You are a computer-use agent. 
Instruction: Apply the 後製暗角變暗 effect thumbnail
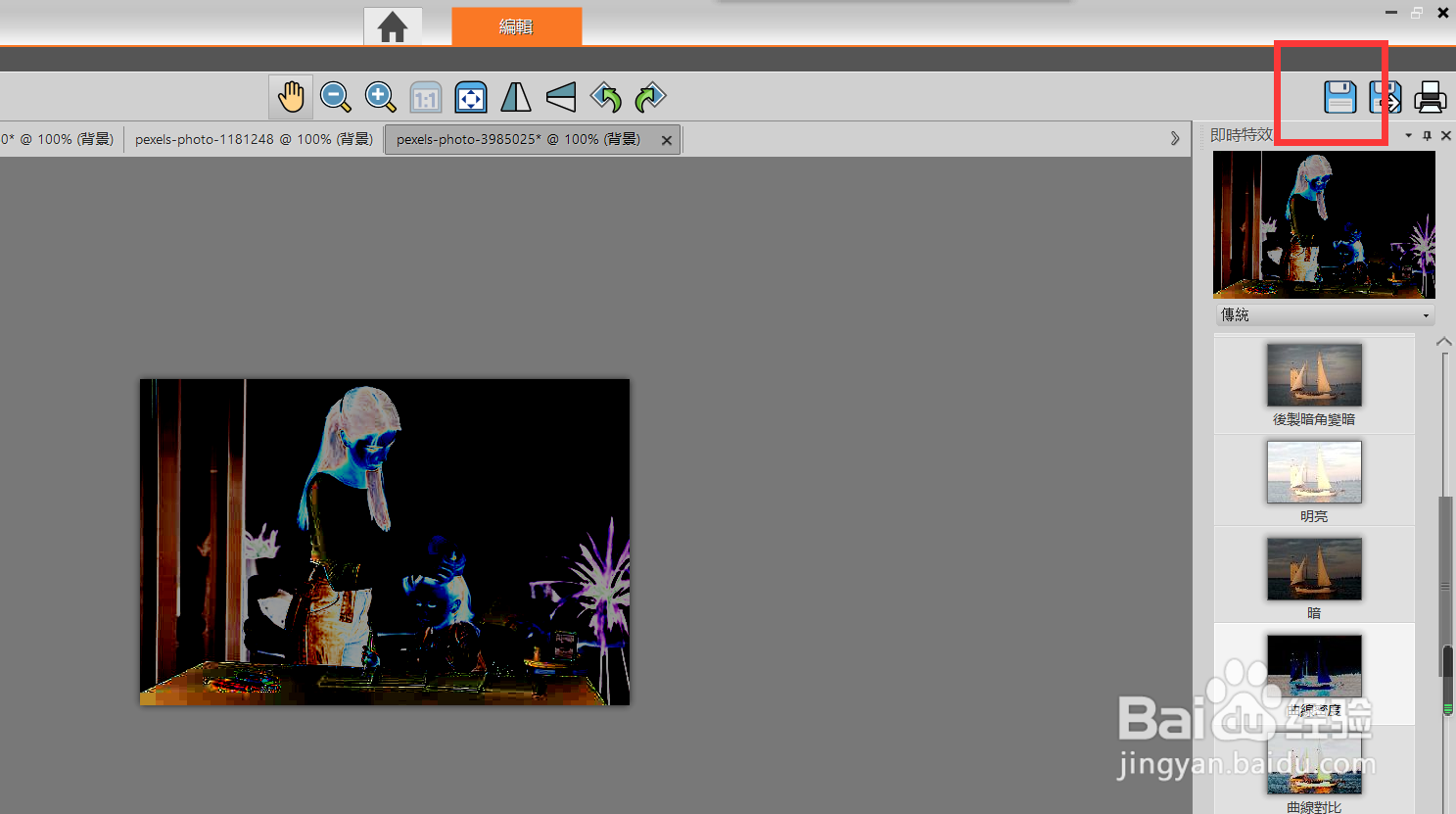click(1314, 374)
